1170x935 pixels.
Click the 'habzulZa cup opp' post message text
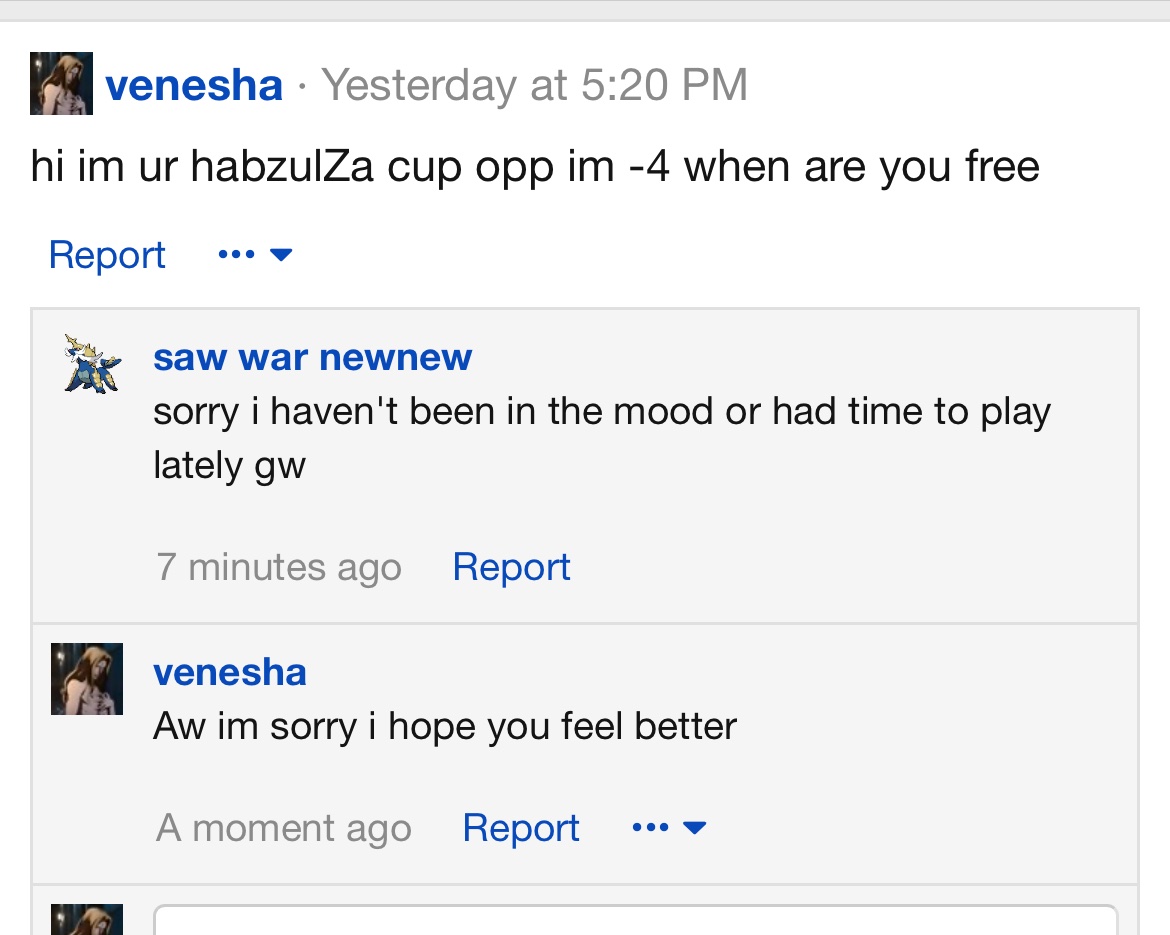tap(535, 166)
